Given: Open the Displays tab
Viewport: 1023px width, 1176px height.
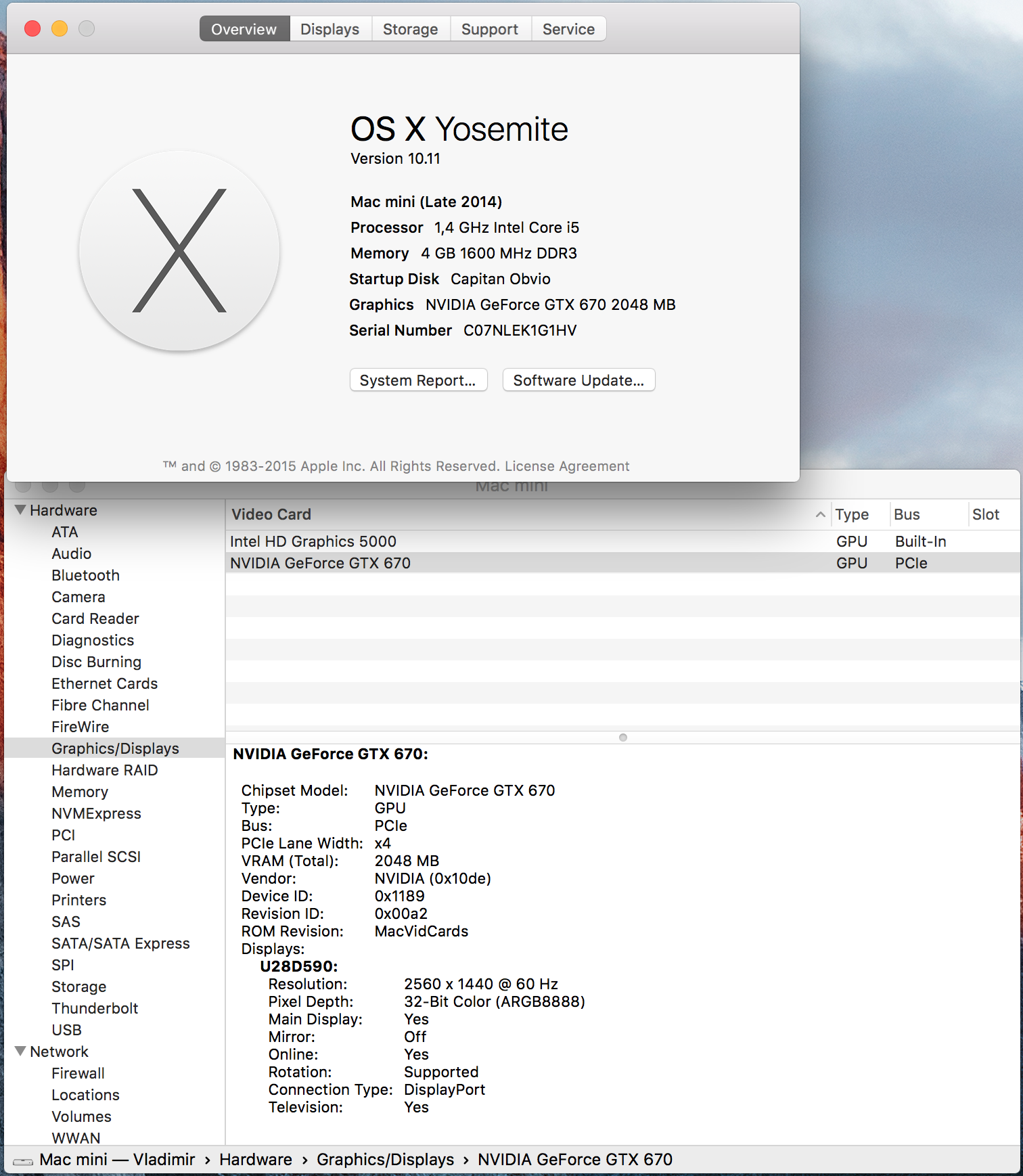Looking at the screenshot, I should pos(330,29).
